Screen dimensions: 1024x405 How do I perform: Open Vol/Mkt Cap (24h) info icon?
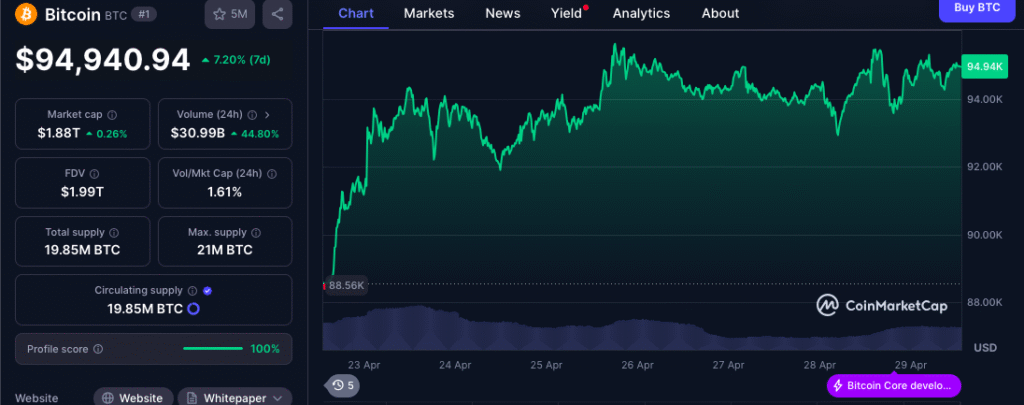(272, 174)
